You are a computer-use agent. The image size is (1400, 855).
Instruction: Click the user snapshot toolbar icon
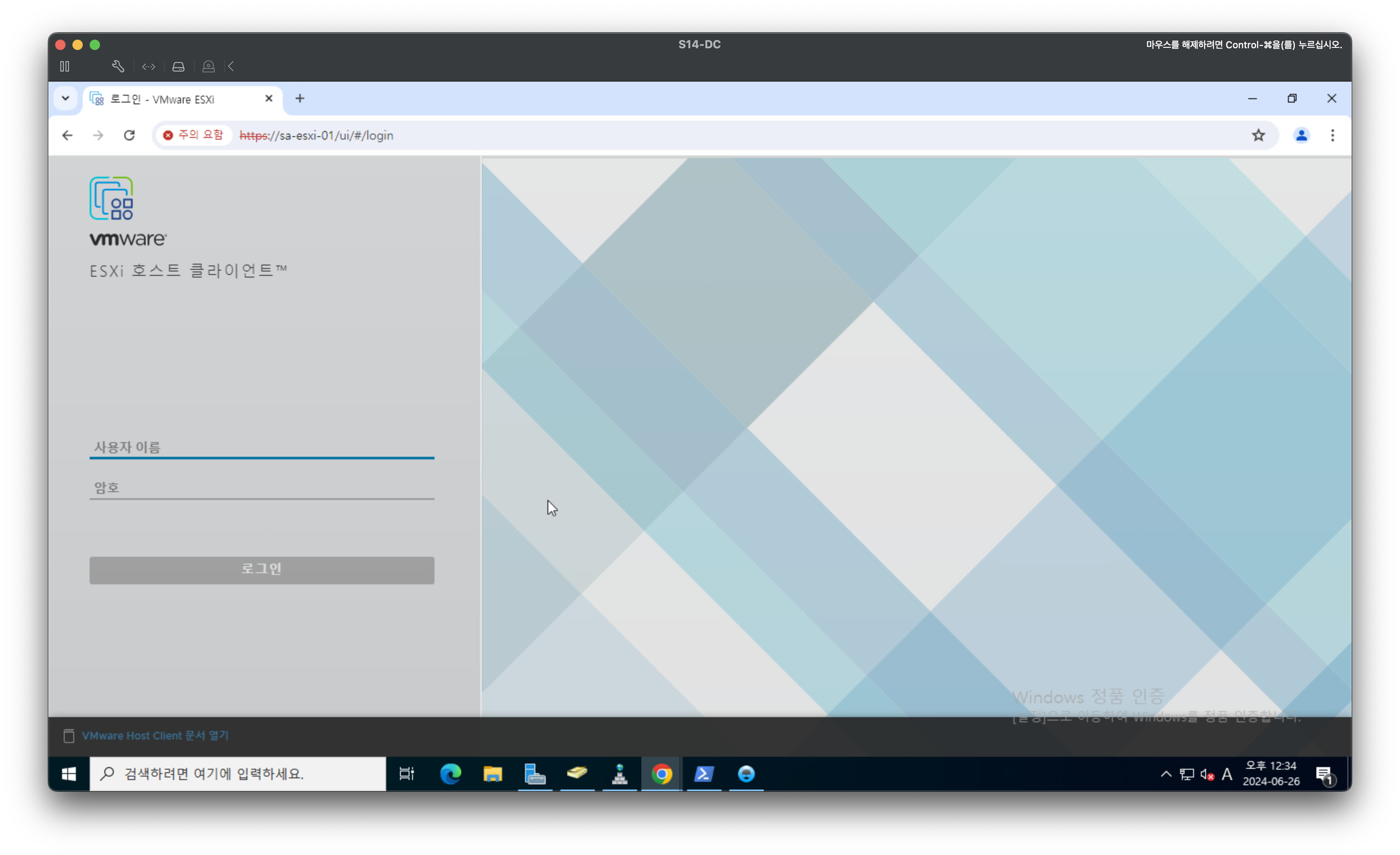(209, 66)
